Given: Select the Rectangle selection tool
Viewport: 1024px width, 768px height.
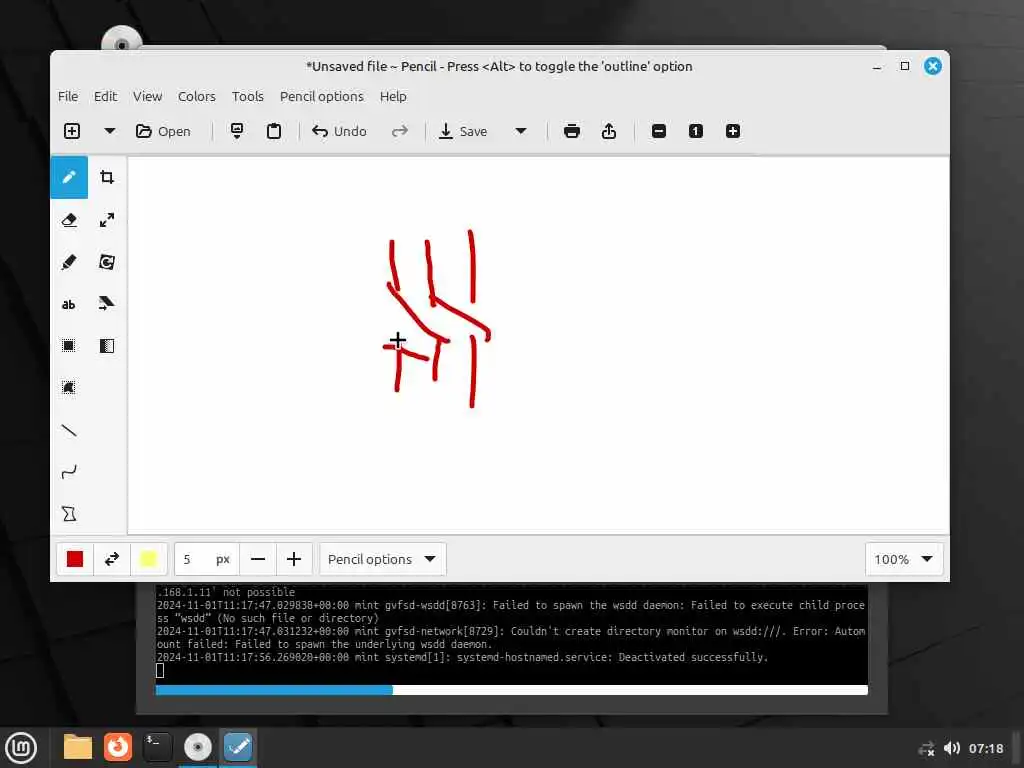Looking at the screenshot, I should point(69,345).
